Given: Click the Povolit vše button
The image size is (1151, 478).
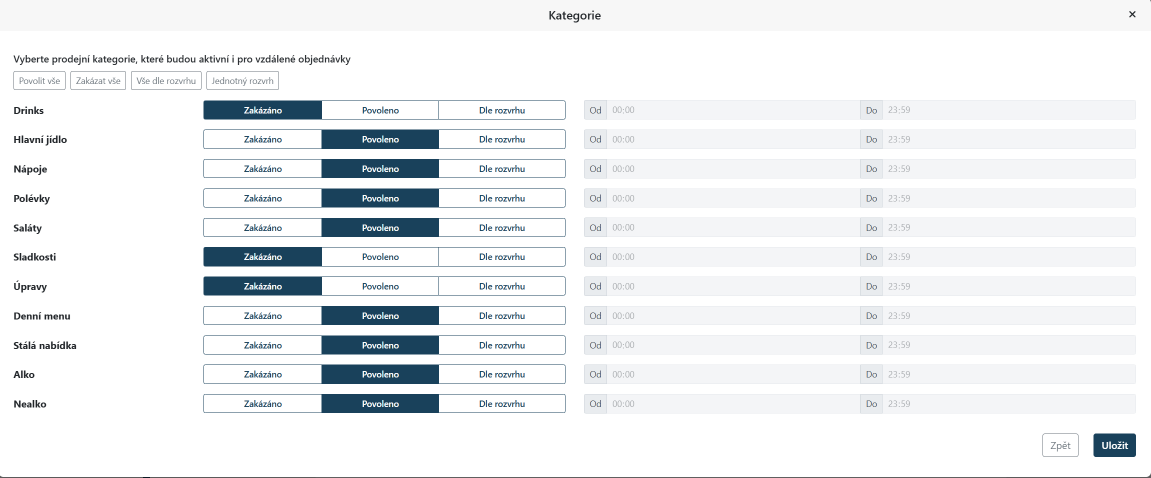Looking at the screenshot, I should pos(39,81).
